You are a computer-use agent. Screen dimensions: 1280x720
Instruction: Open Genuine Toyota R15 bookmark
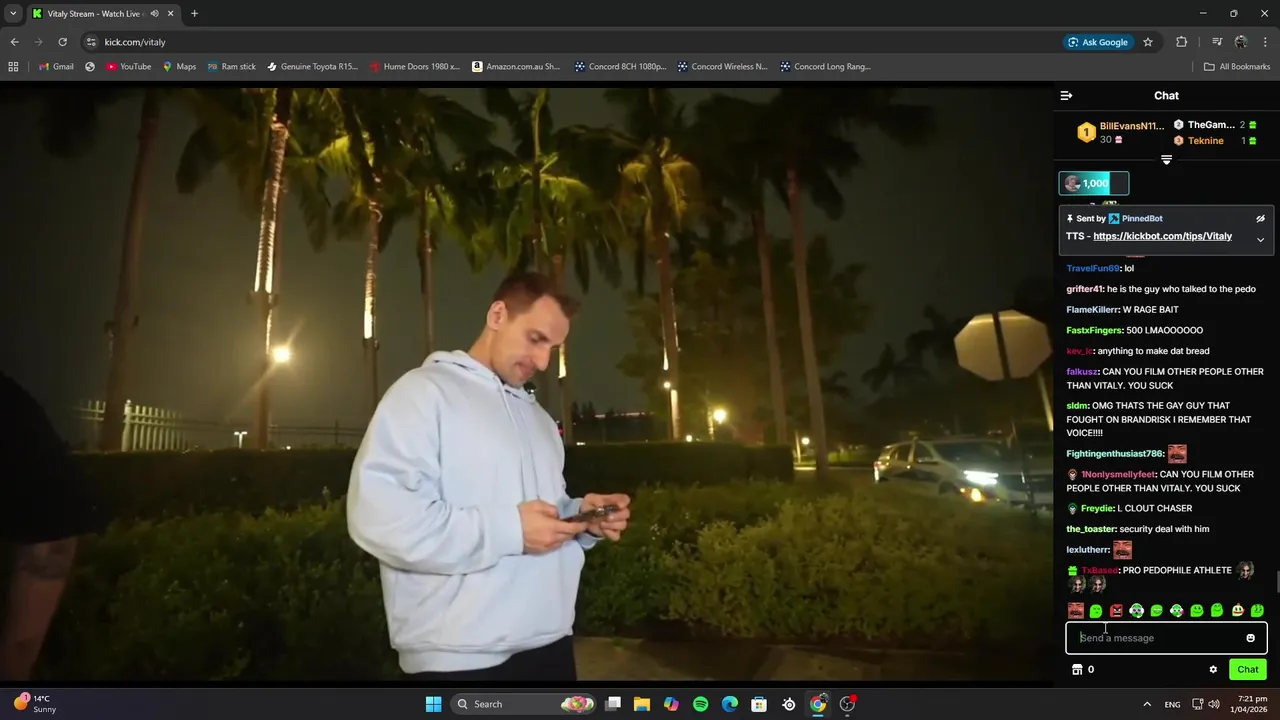(312, 67)
